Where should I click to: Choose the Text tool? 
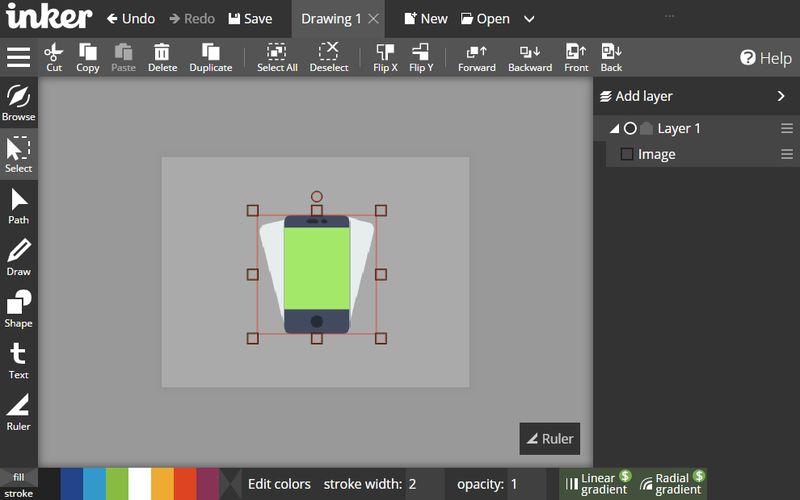19,360
